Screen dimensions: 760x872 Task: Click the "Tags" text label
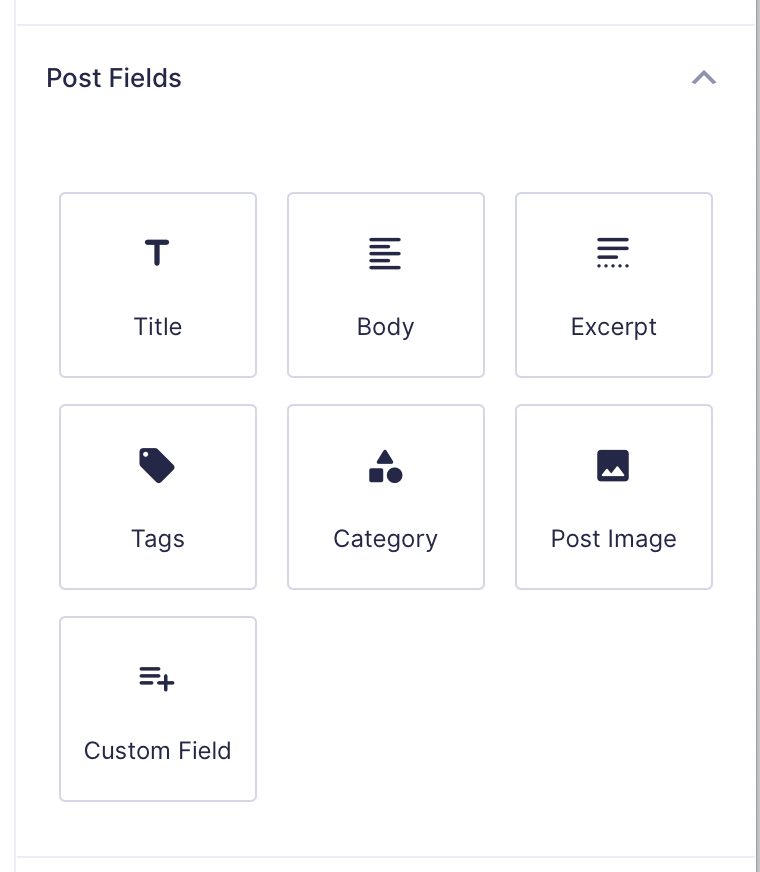click(x=158, y=539)
